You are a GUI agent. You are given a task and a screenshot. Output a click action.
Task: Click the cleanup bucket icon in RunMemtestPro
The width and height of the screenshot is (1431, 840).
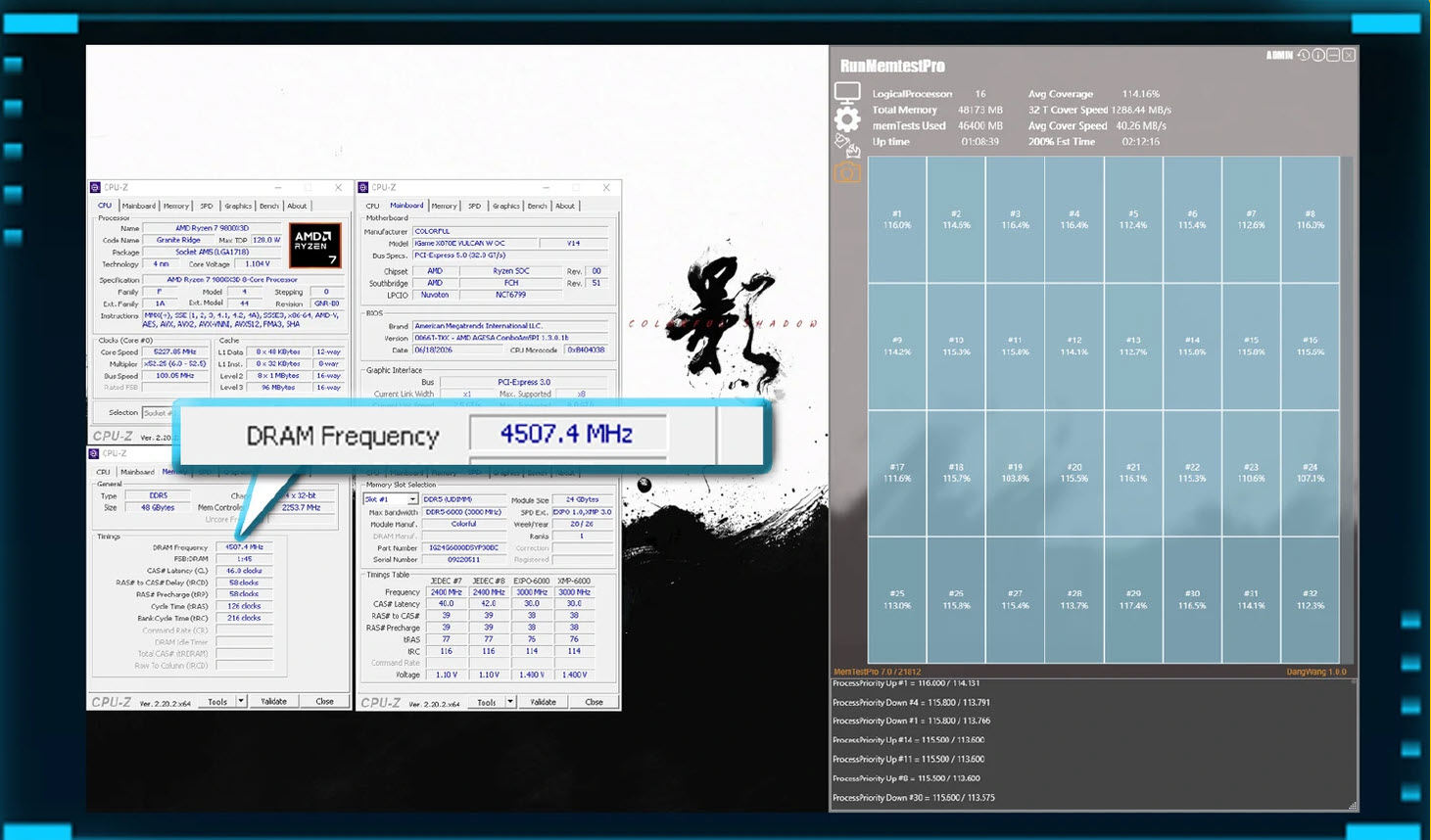(847, 146)
